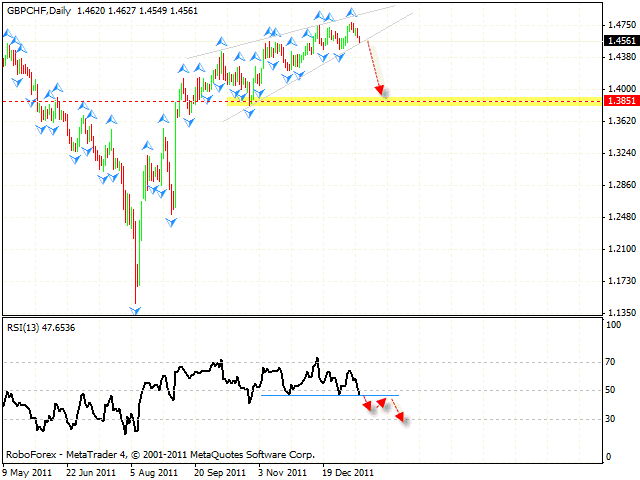The width and height of the screenshot is (640, 480).
Task: Click the 1.1350 value on price axis
Action: 616,312
